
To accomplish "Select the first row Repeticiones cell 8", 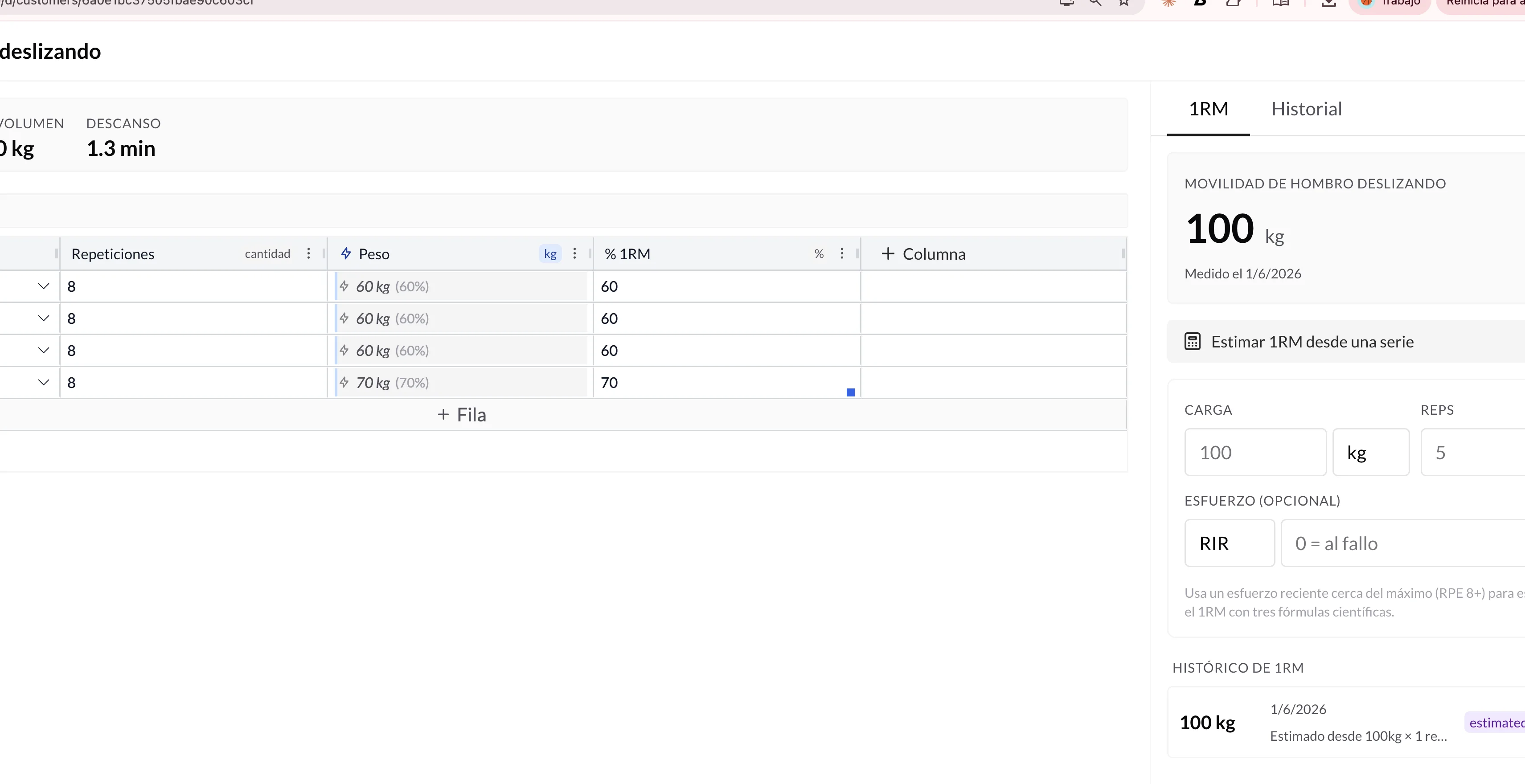I will pyautogui.click(x=193, y=286).
